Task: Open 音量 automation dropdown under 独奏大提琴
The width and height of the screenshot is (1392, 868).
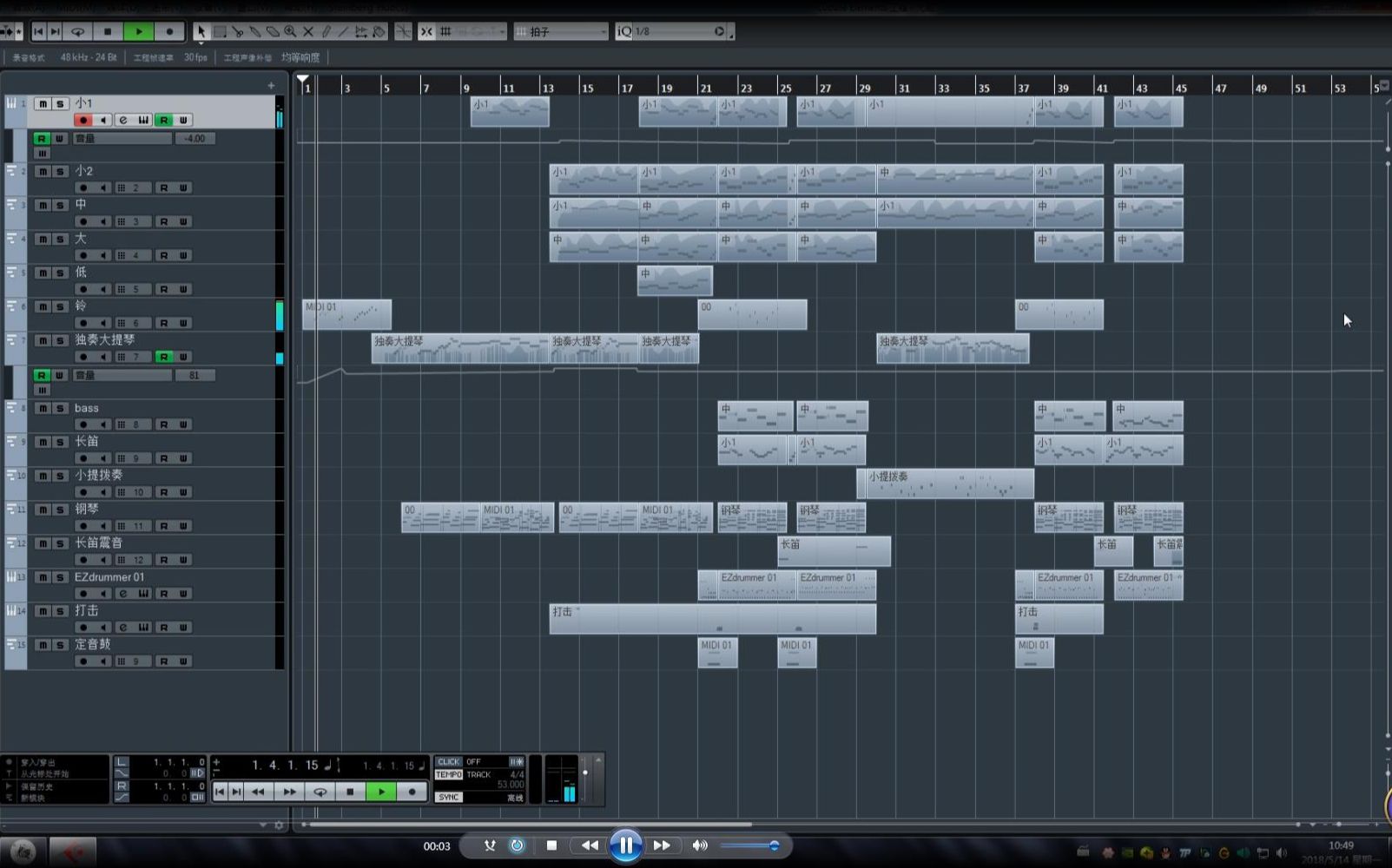Action: pos(122,375)
